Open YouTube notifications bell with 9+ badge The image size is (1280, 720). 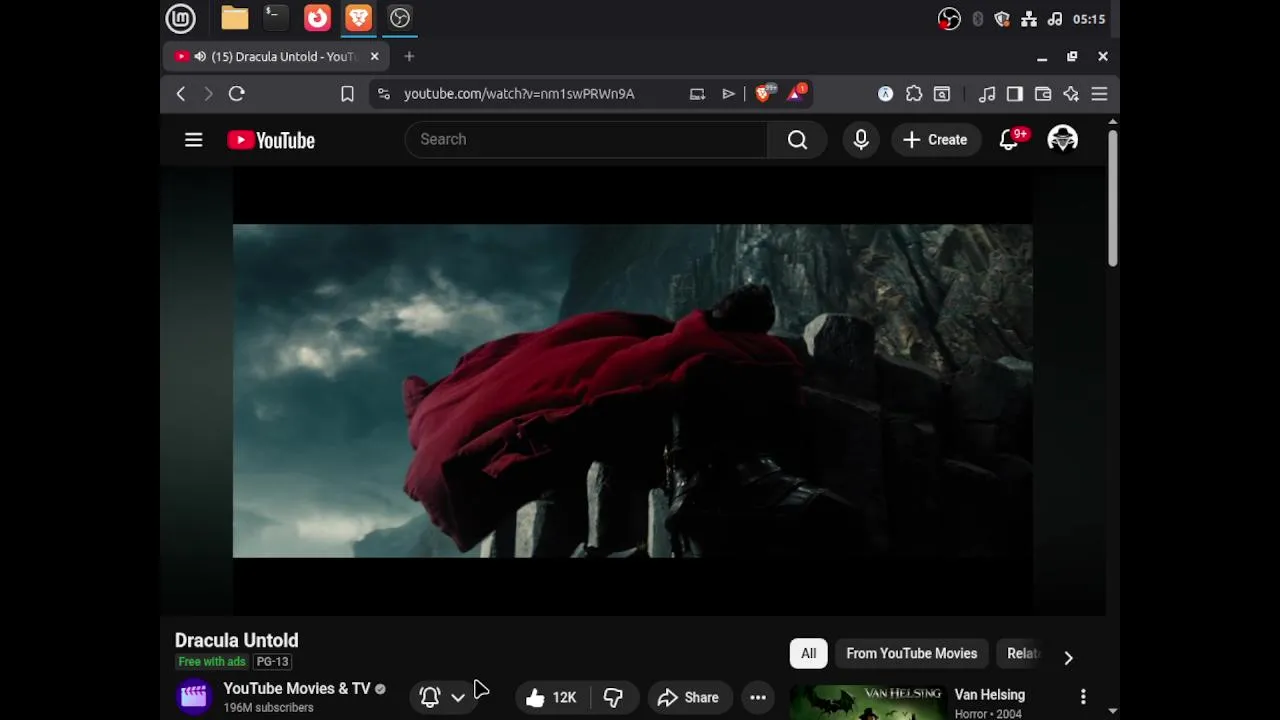[1010, 139]
